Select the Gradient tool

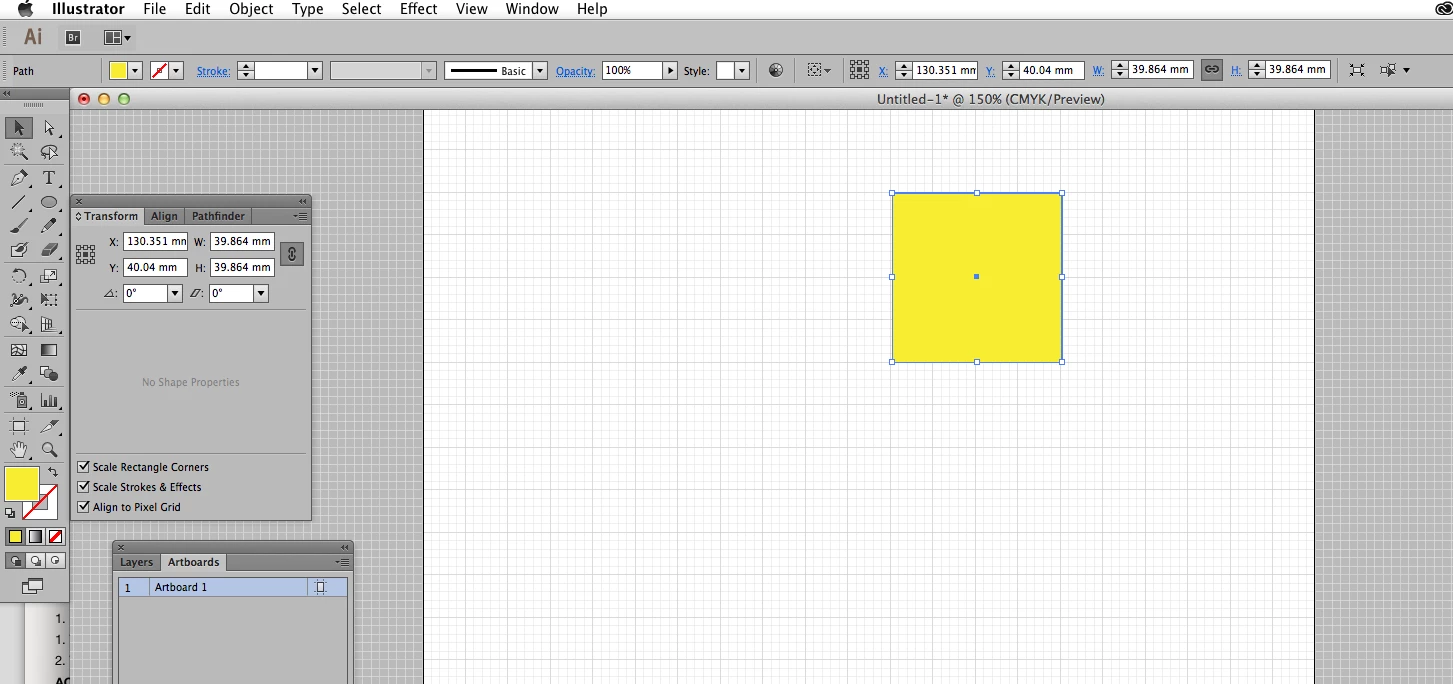tap(49, 350)
